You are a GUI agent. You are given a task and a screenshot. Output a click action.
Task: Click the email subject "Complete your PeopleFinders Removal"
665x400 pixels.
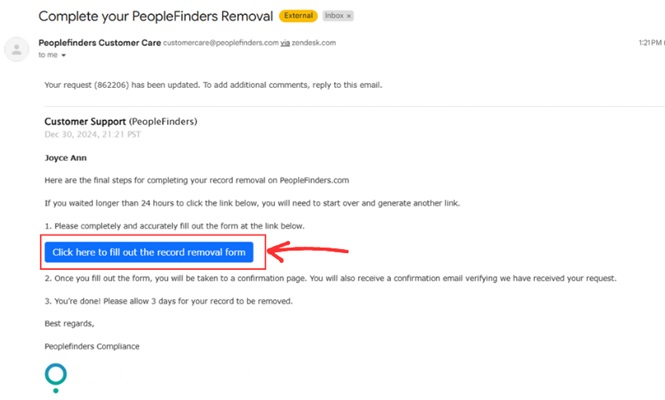click(x=156, y=17)
